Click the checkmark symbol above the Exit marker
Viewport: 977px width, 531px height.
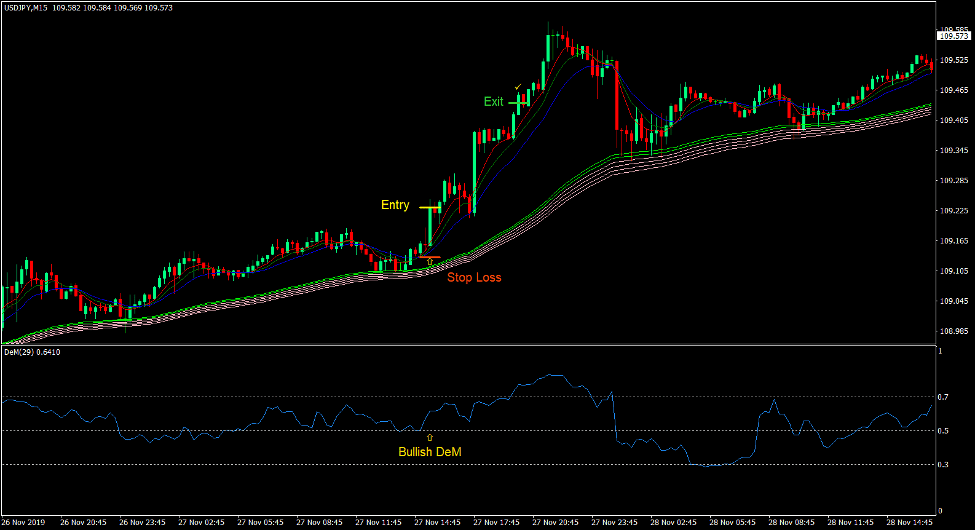(518, 87)
